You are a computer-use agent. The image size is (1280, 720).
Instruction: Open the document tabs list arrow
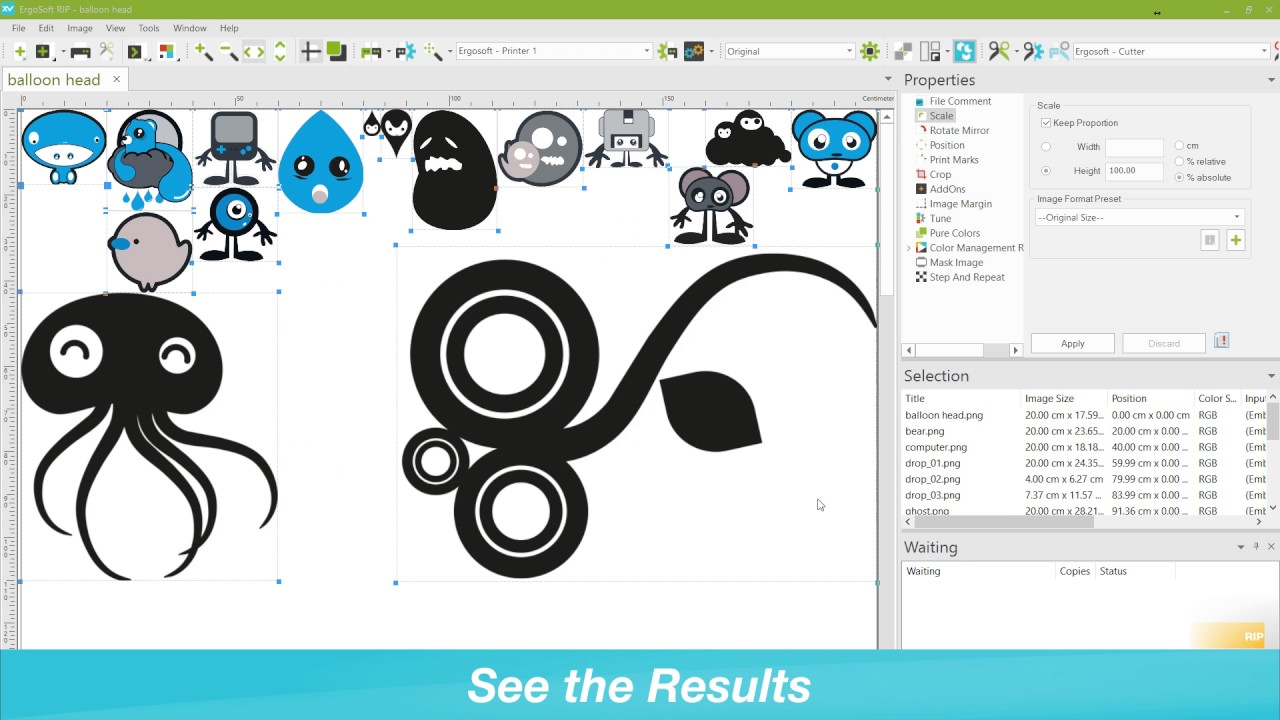[888, 79]
